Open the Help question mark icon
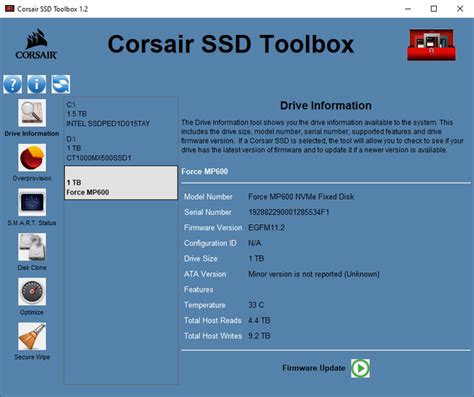 [13, 84]
